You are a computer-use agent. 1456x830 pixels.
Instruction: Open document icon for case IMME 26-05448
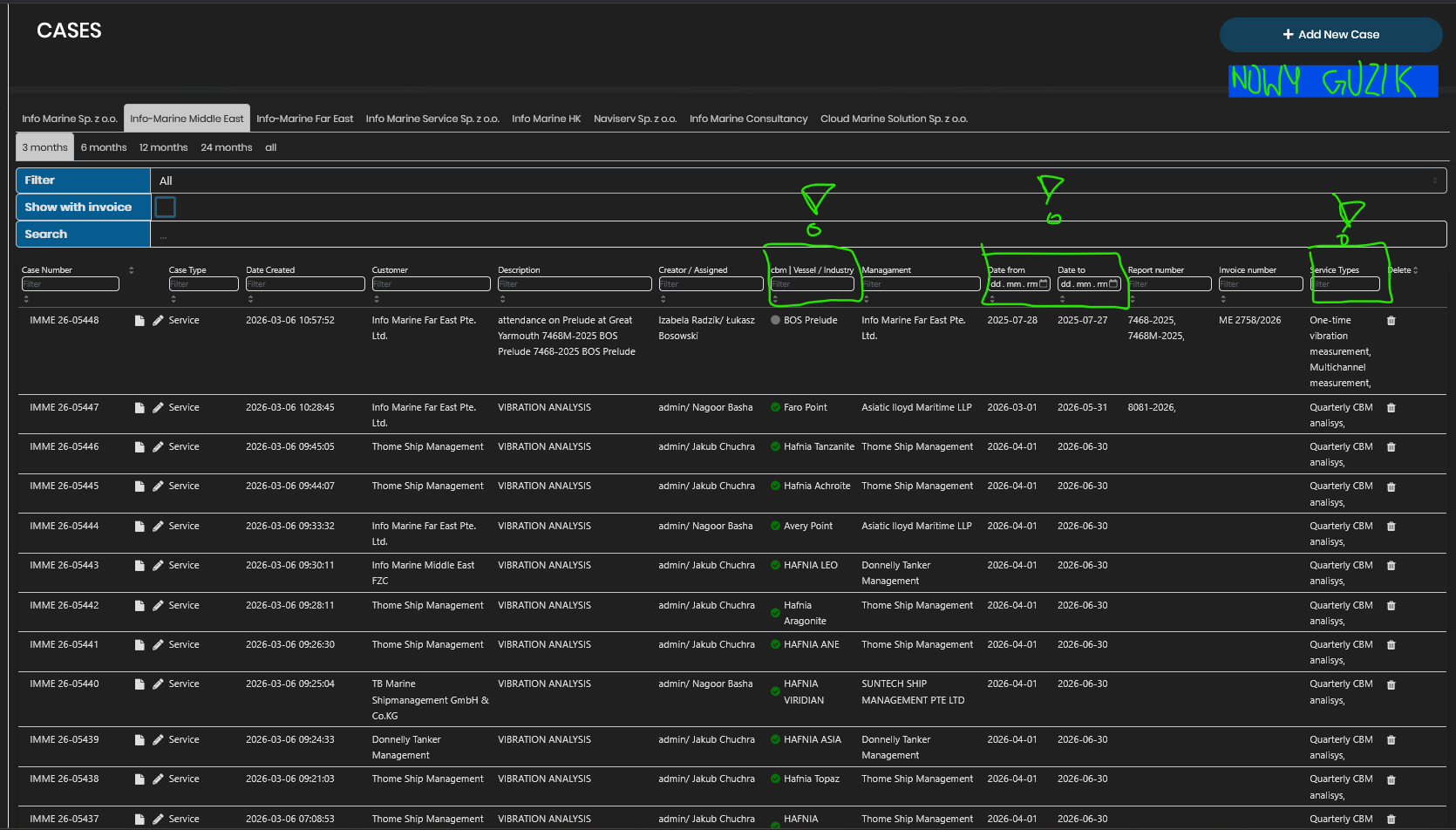[139, 321]
